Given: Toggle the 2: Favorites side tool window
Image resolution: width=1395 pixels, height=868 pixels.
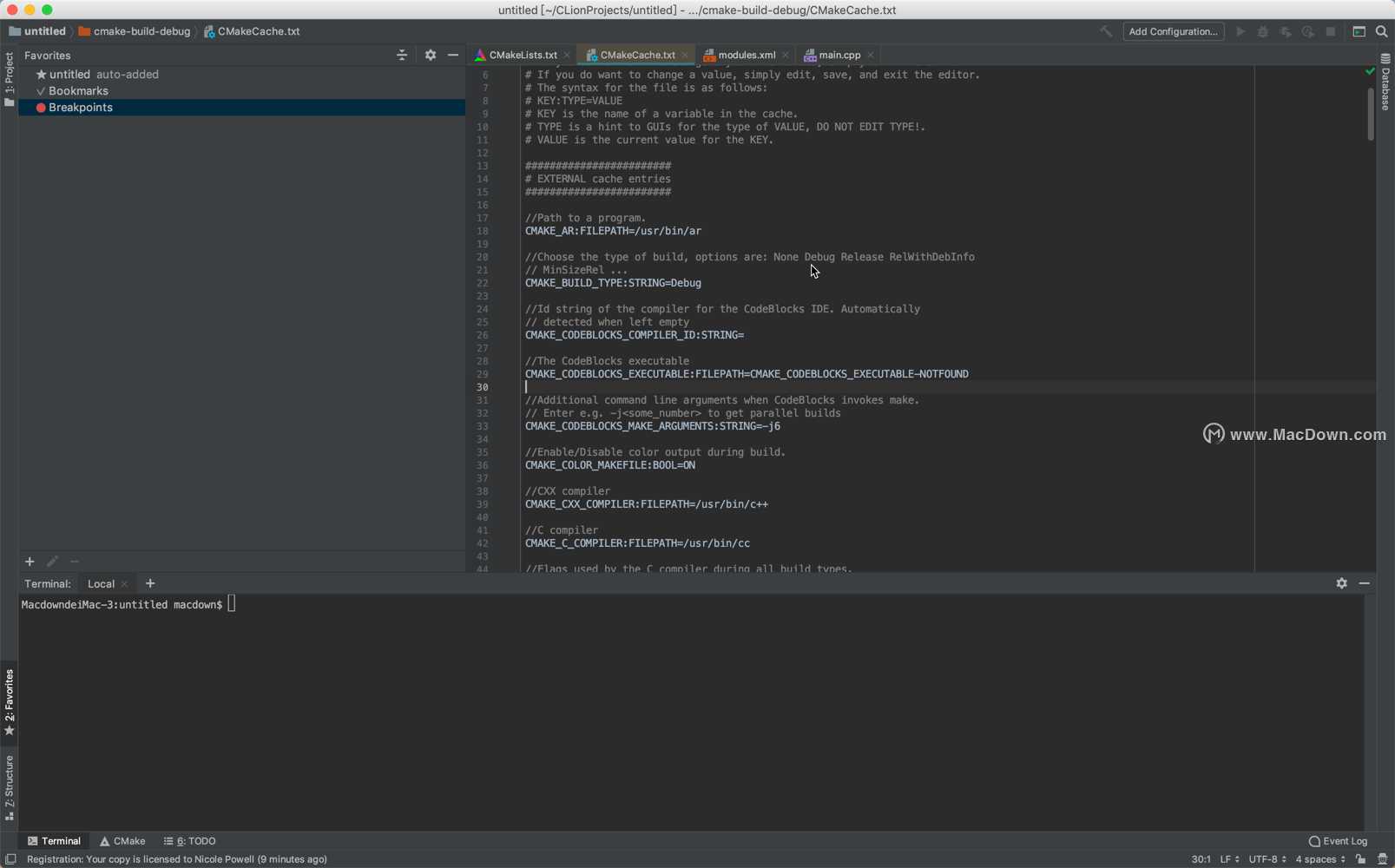Looking at the screenshot, I should pyautogui.click(x=9, y=703).
